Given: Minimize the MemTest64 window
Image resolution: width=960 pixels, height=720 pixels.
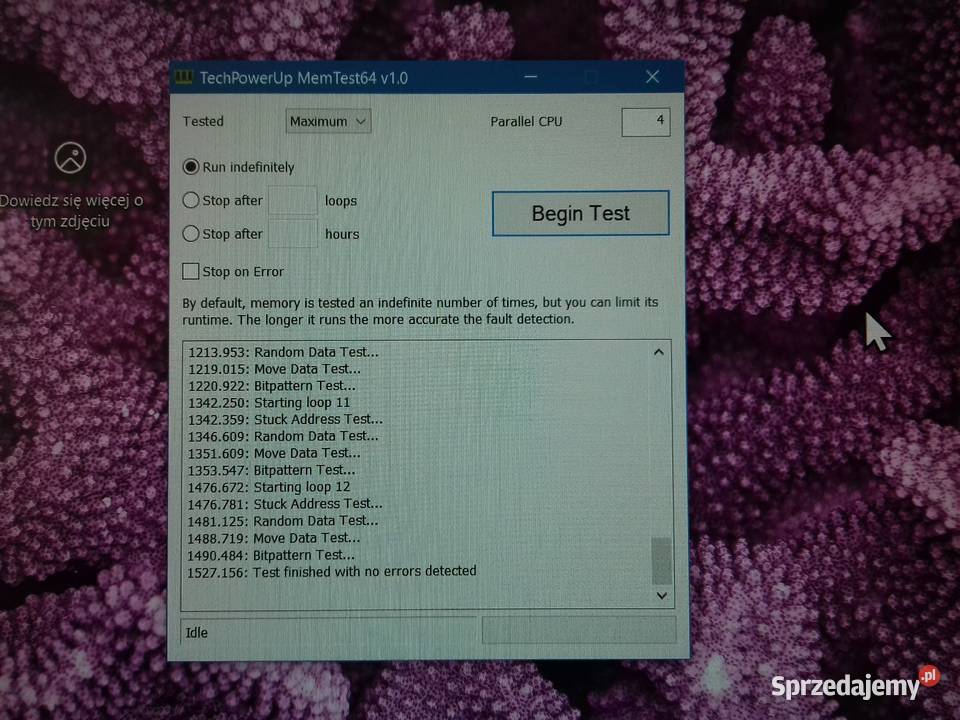Looking at the screenshot, I should (x=530, y=77).
